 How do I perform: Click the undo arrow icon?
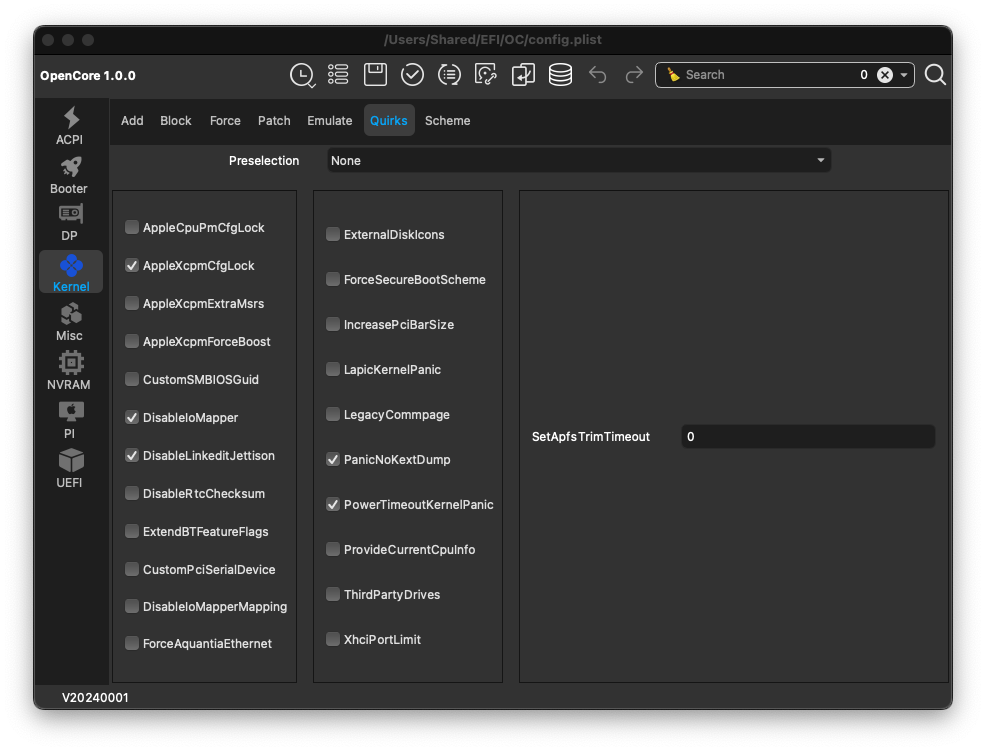597,75
